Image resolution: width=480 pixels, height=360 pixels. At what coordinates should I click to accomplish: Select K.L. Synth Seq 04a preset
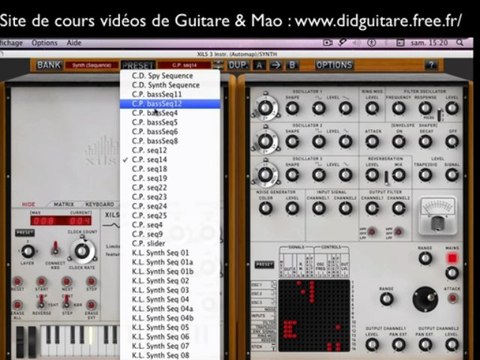pyautogui.click(x=170, y=309)
